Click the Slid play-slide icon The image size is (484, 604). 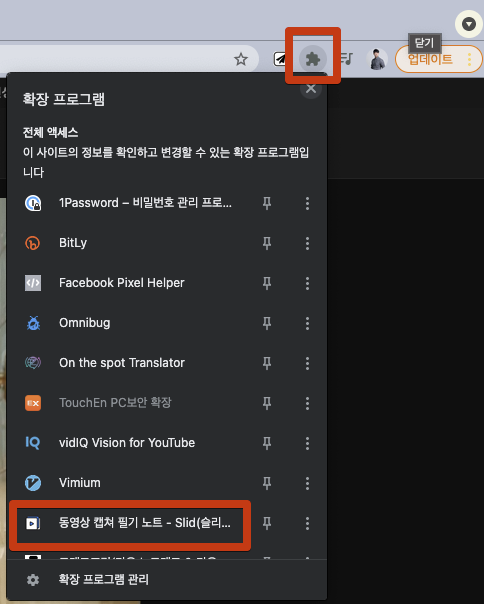coord(33,523)
